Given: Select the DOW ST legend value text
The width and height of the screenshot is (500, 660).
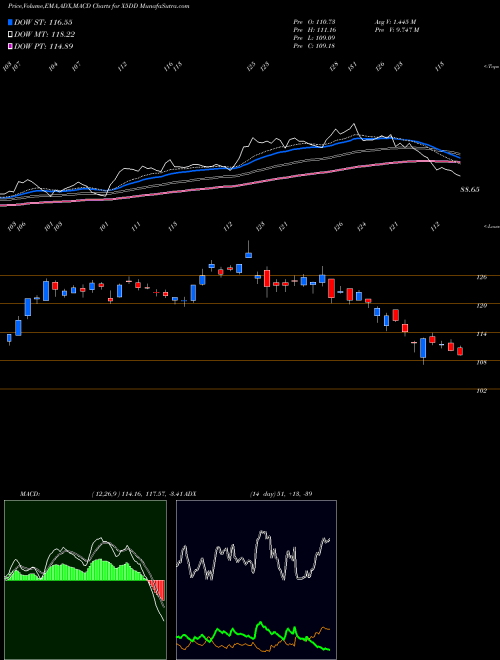Looking at the screenshot, I should [61, 22].
